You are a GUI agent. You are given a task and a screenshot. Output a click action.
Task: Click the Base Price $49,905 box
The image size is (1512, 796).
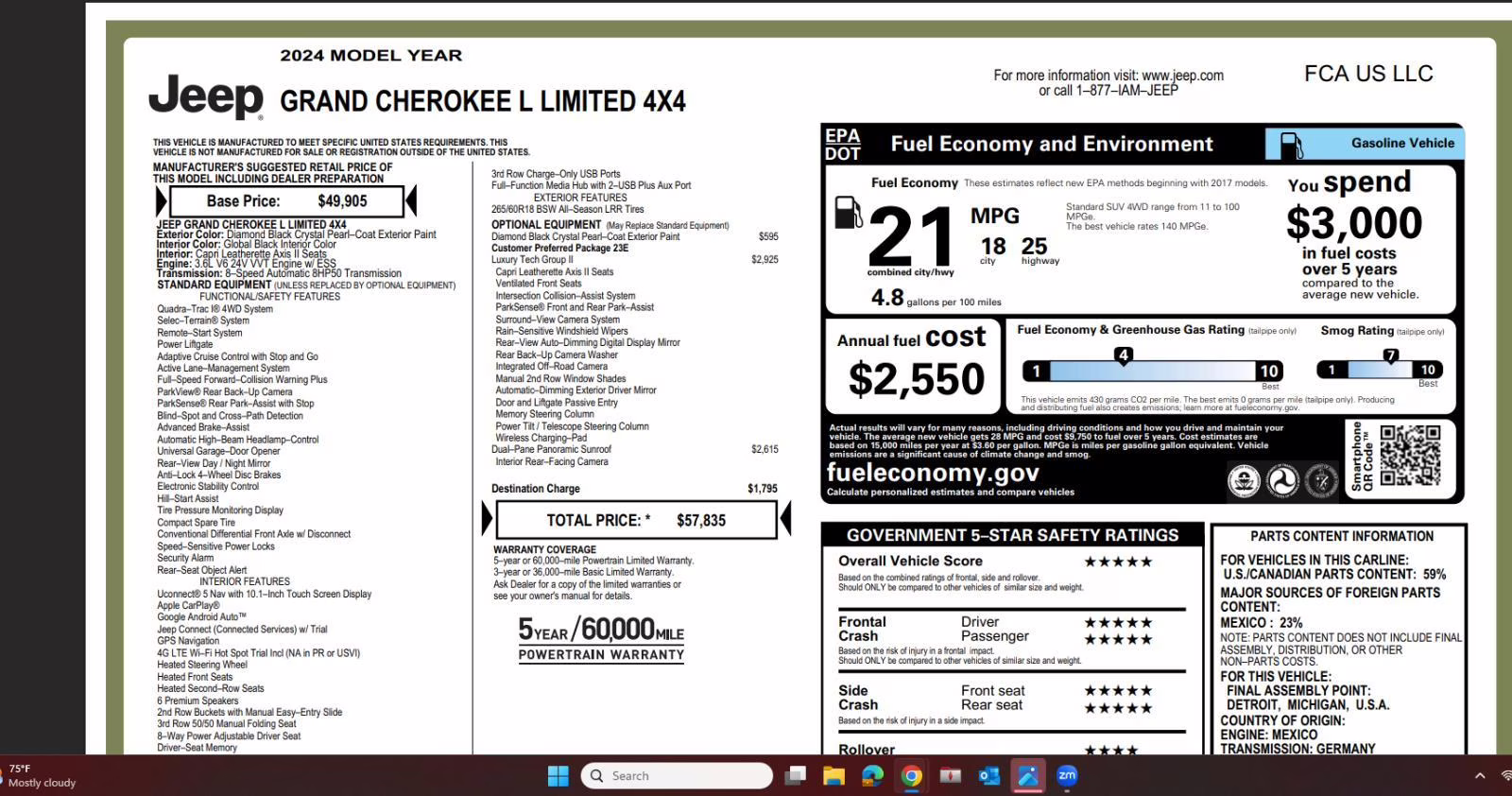tap(286, 201)
